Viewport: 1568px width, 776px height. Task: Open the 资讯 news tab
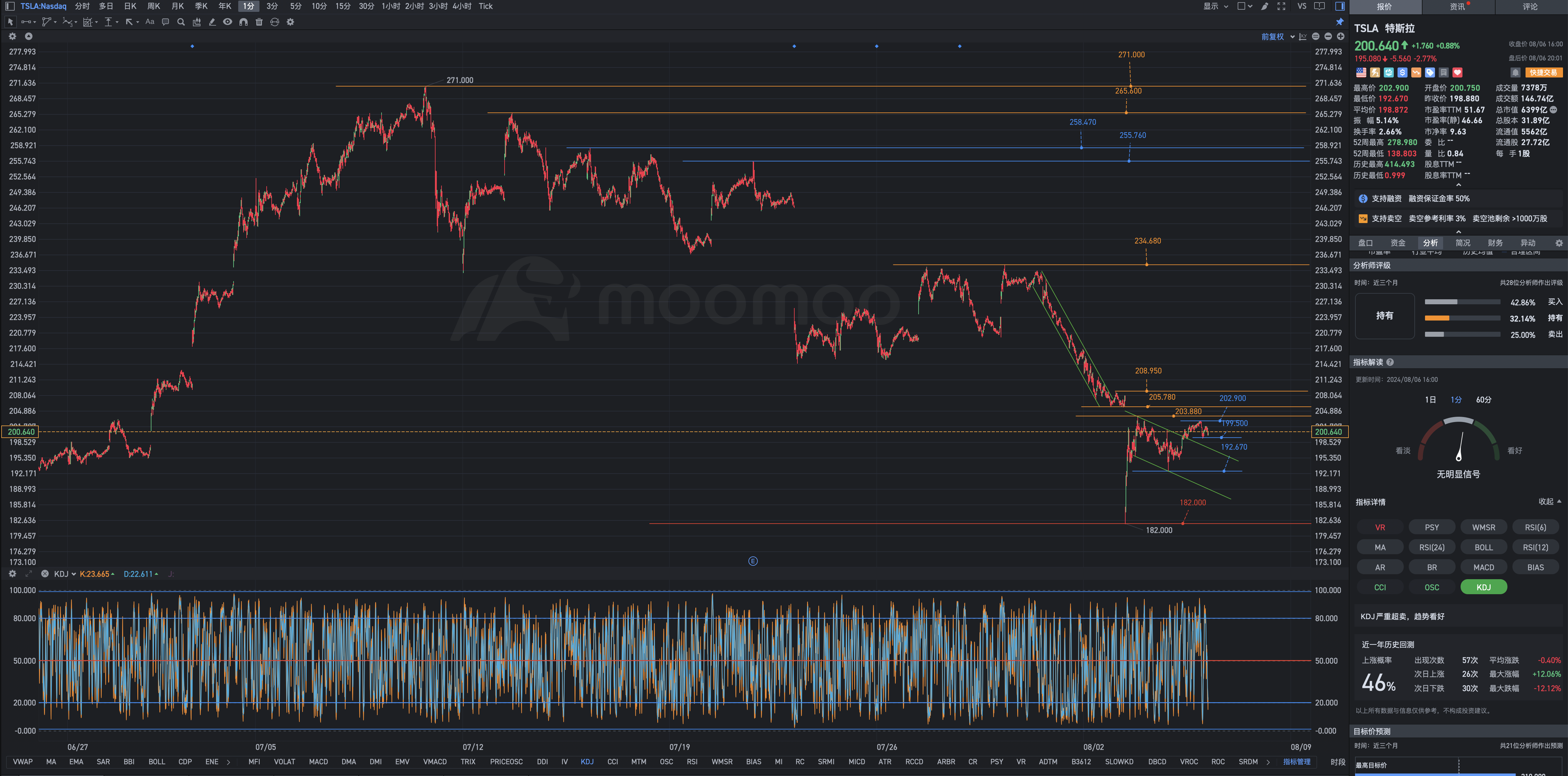(1457, 7)
